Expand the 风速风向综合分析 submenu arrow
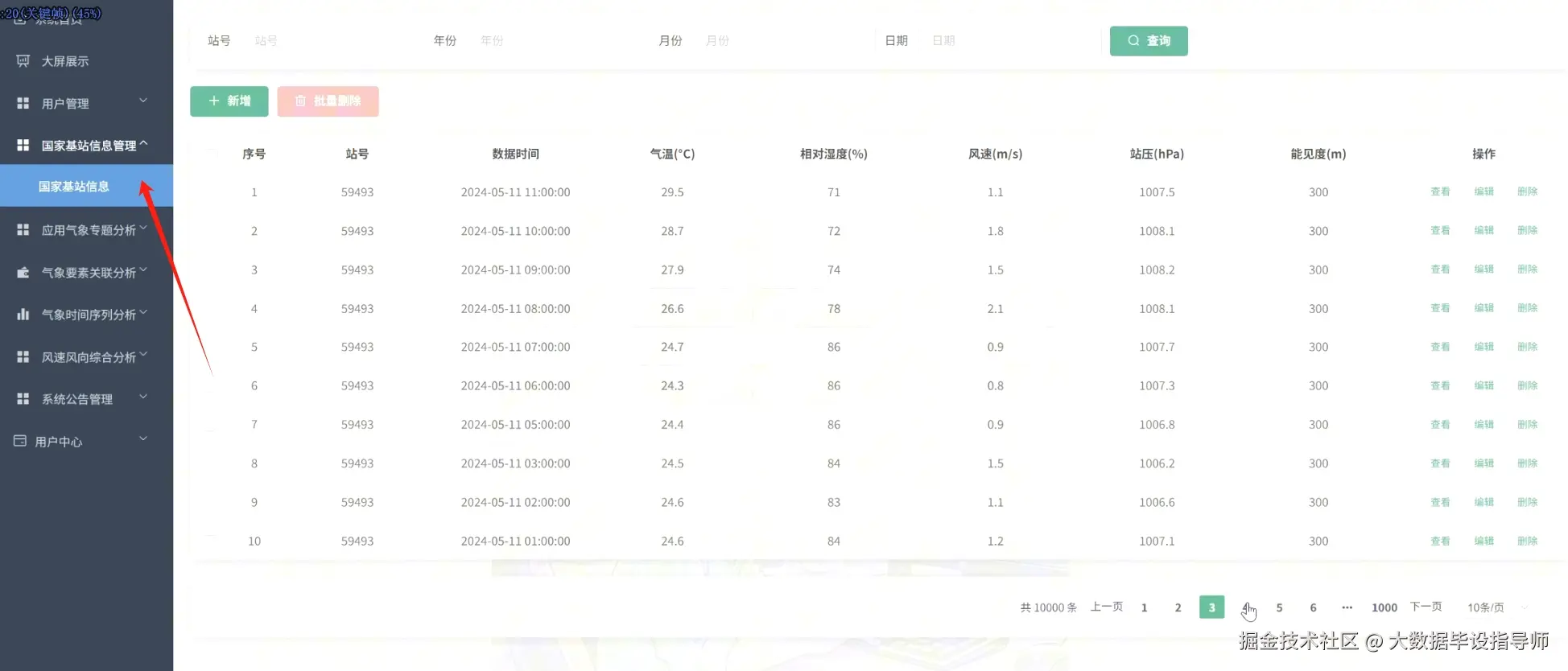1568x671 pixels. 143,355
